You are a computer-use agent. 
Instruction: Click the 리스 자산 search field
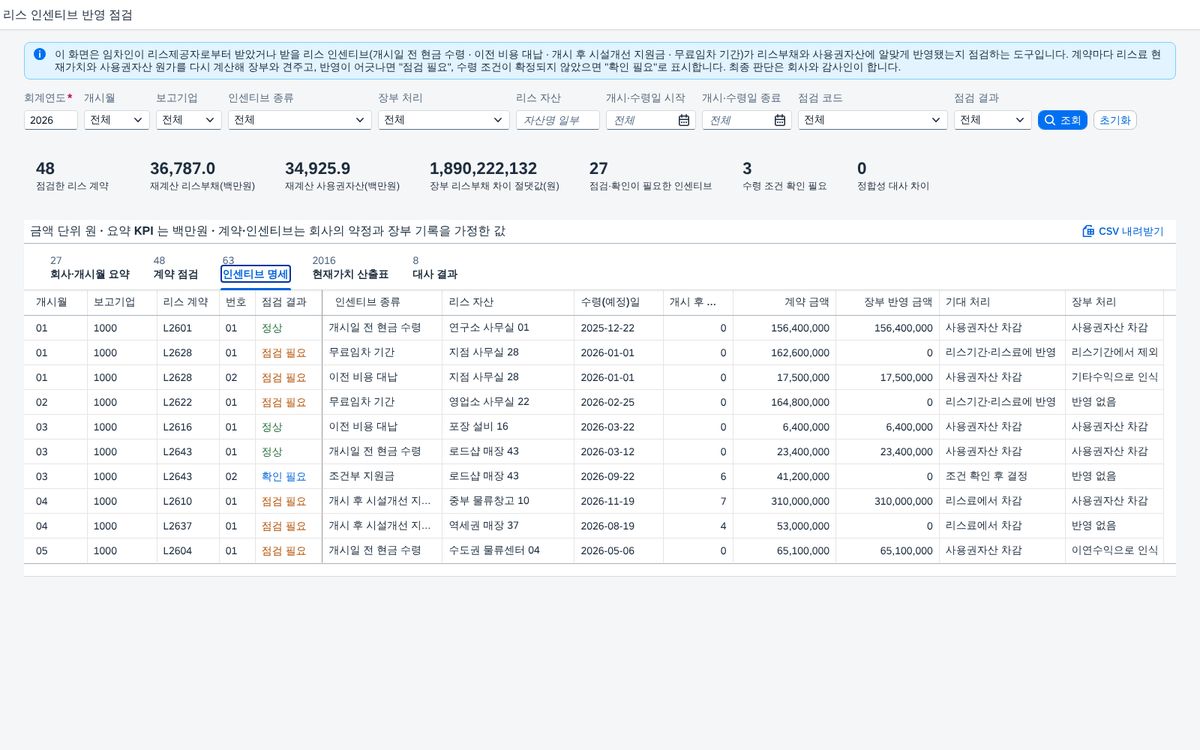(558, 120)
